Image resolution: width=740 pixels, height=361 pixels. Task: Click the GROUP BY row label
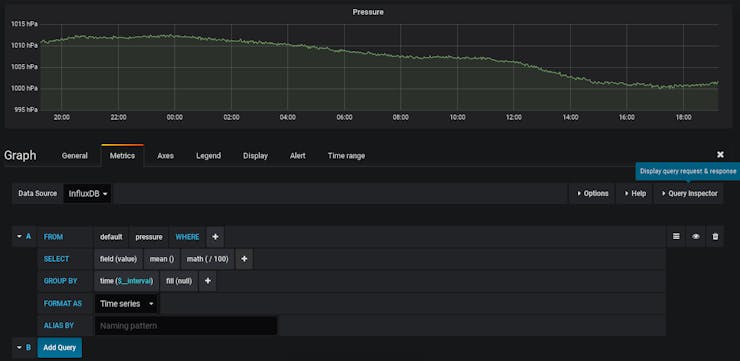60,281
